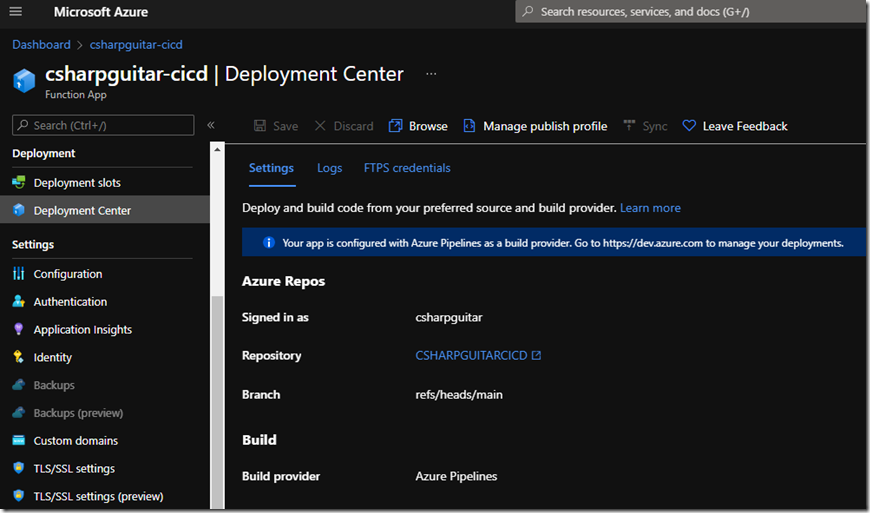Click the Discard toolbar button
The width and height of the screenshot is (870, 513).
click(344, 126)
